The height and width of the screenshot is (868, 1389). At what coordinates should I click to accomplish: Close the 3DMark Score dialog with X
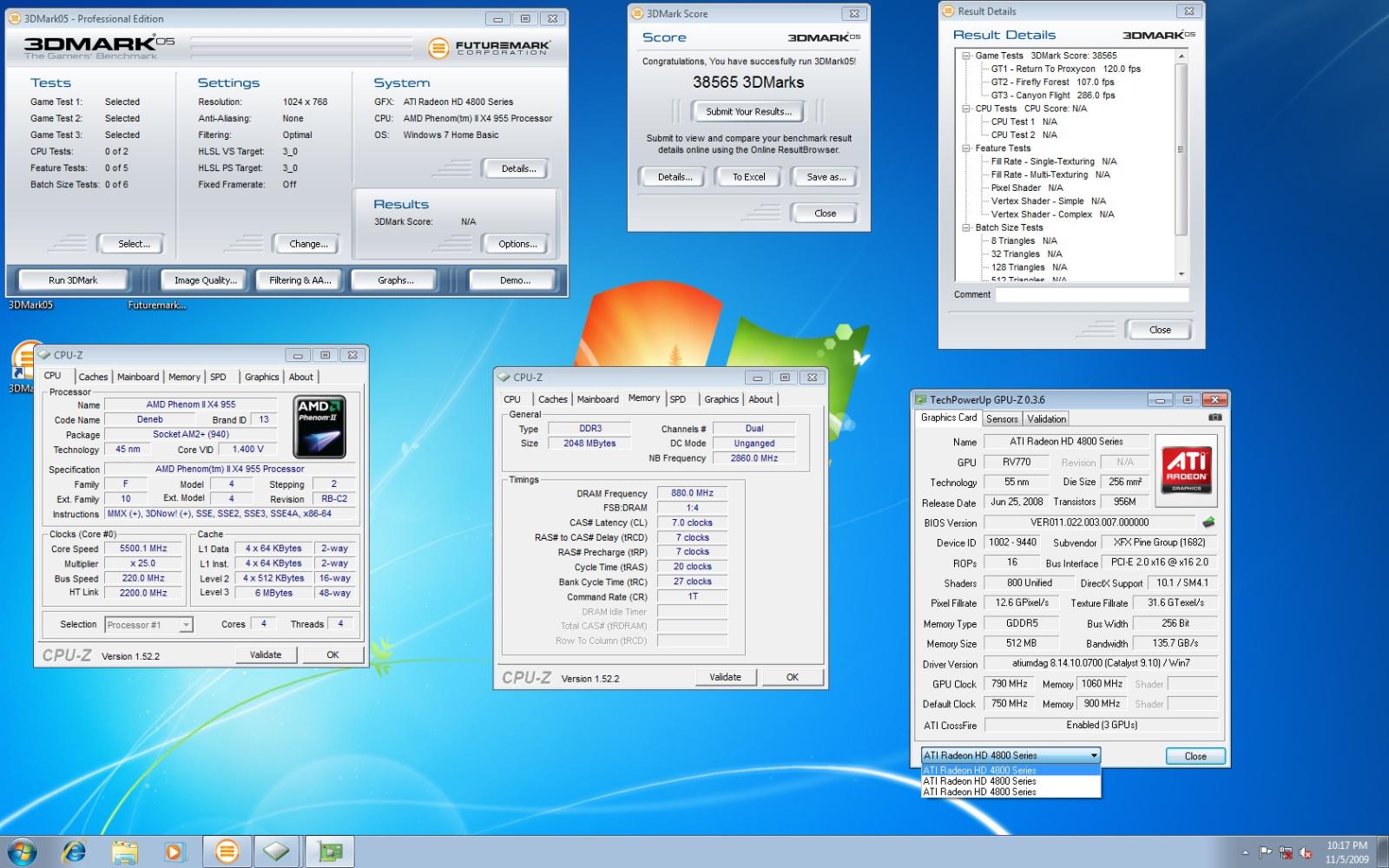coord(854,14)
